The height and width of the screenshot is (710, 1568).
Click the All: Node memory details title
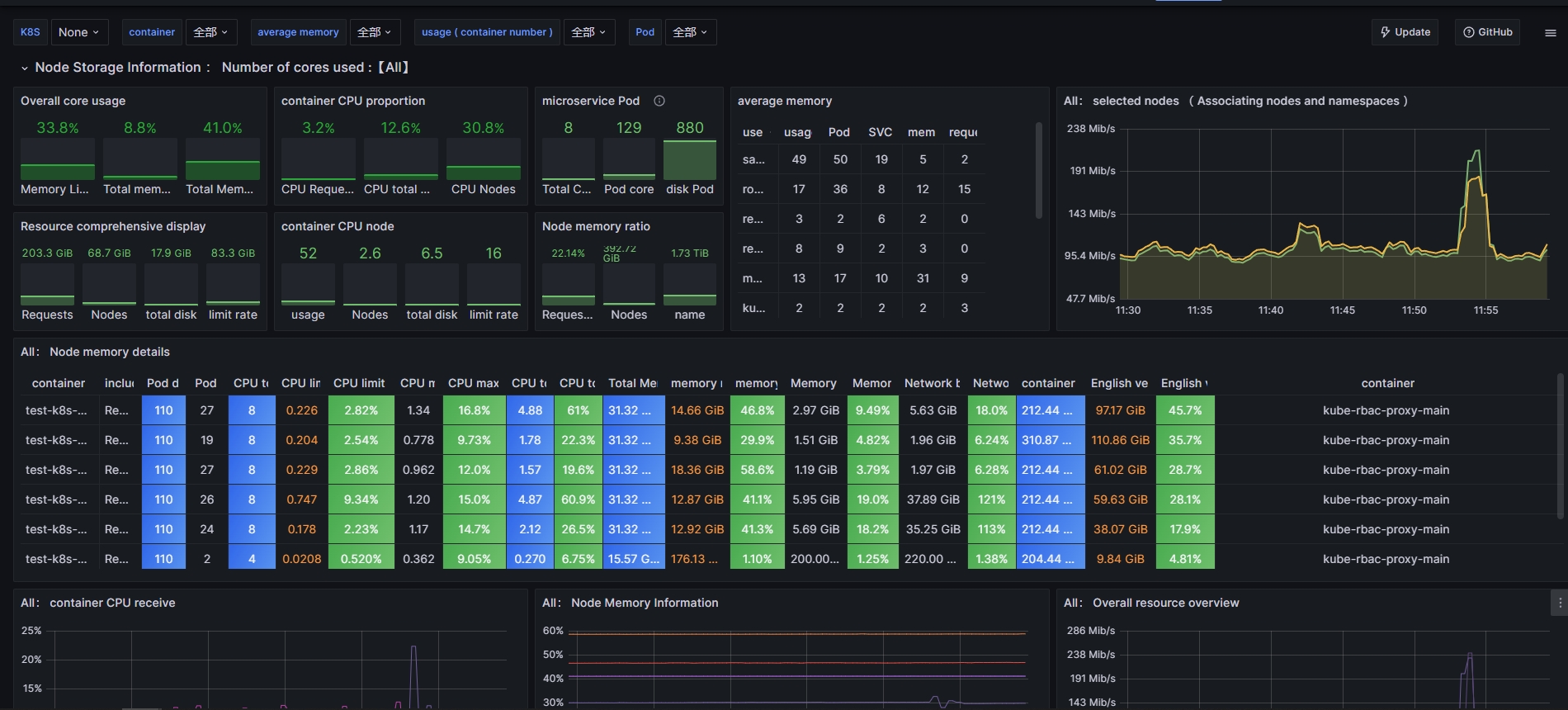(x=95, y=352)
